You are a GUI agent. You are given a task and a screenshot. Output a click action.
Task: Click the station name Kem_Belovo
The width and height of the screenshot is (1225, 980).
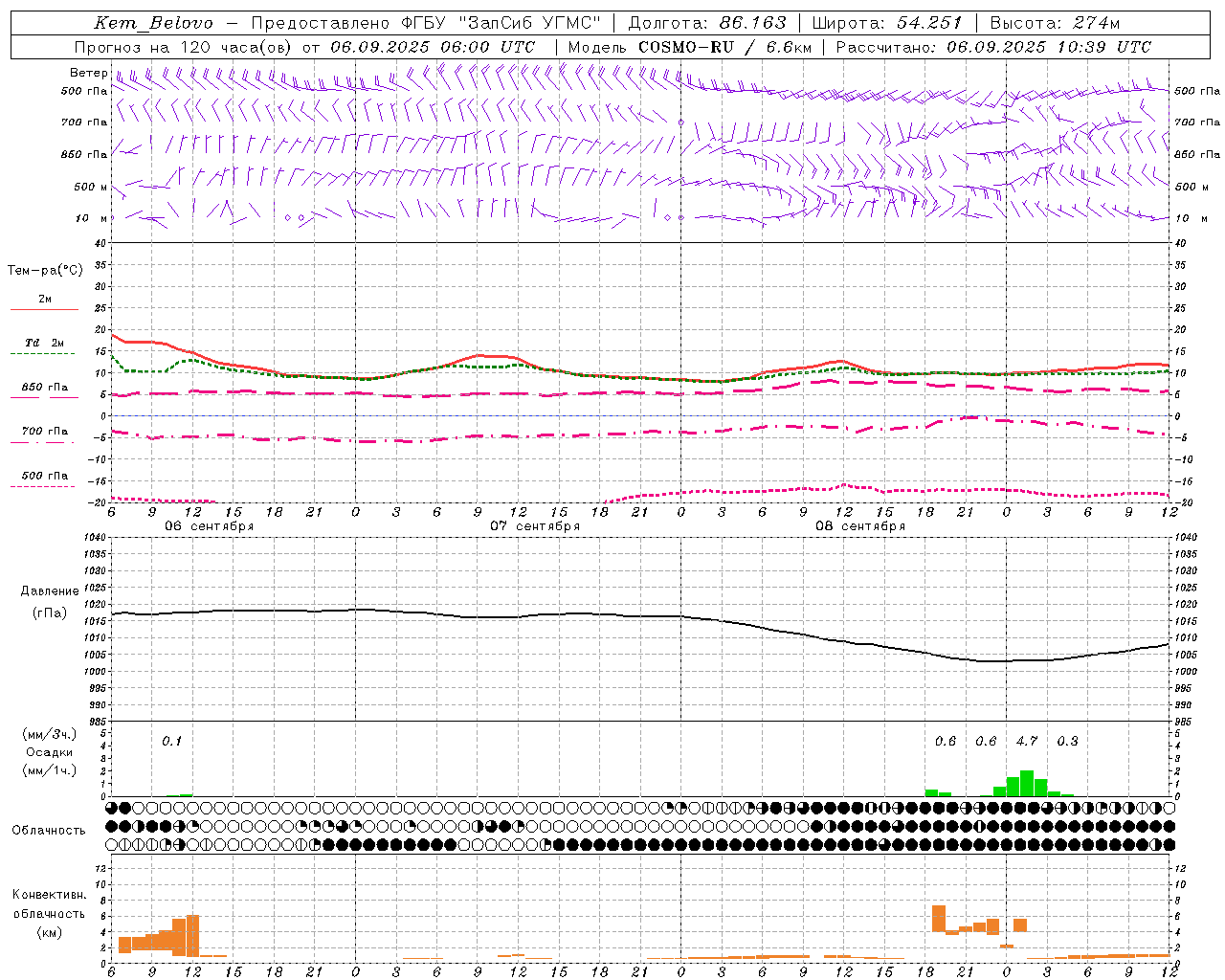(x=154, y=23)
